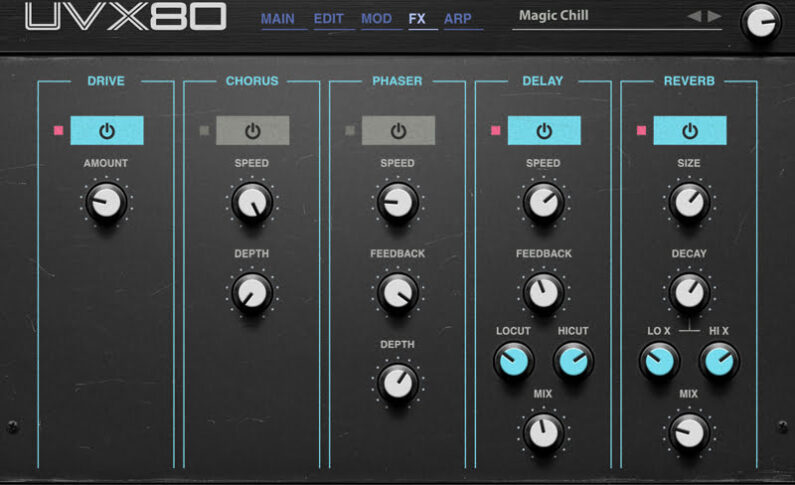Click the Phaser Speed knob

click(398, 203)
